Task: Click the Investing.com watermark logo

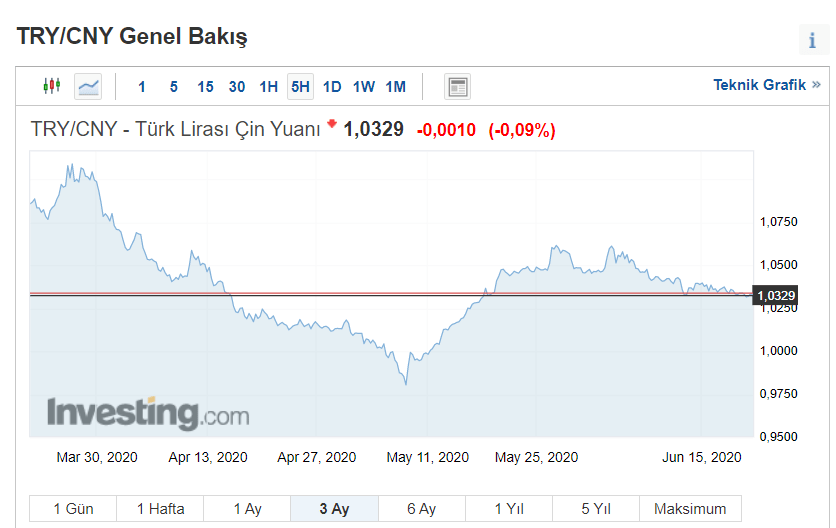Action: (148, 413)
